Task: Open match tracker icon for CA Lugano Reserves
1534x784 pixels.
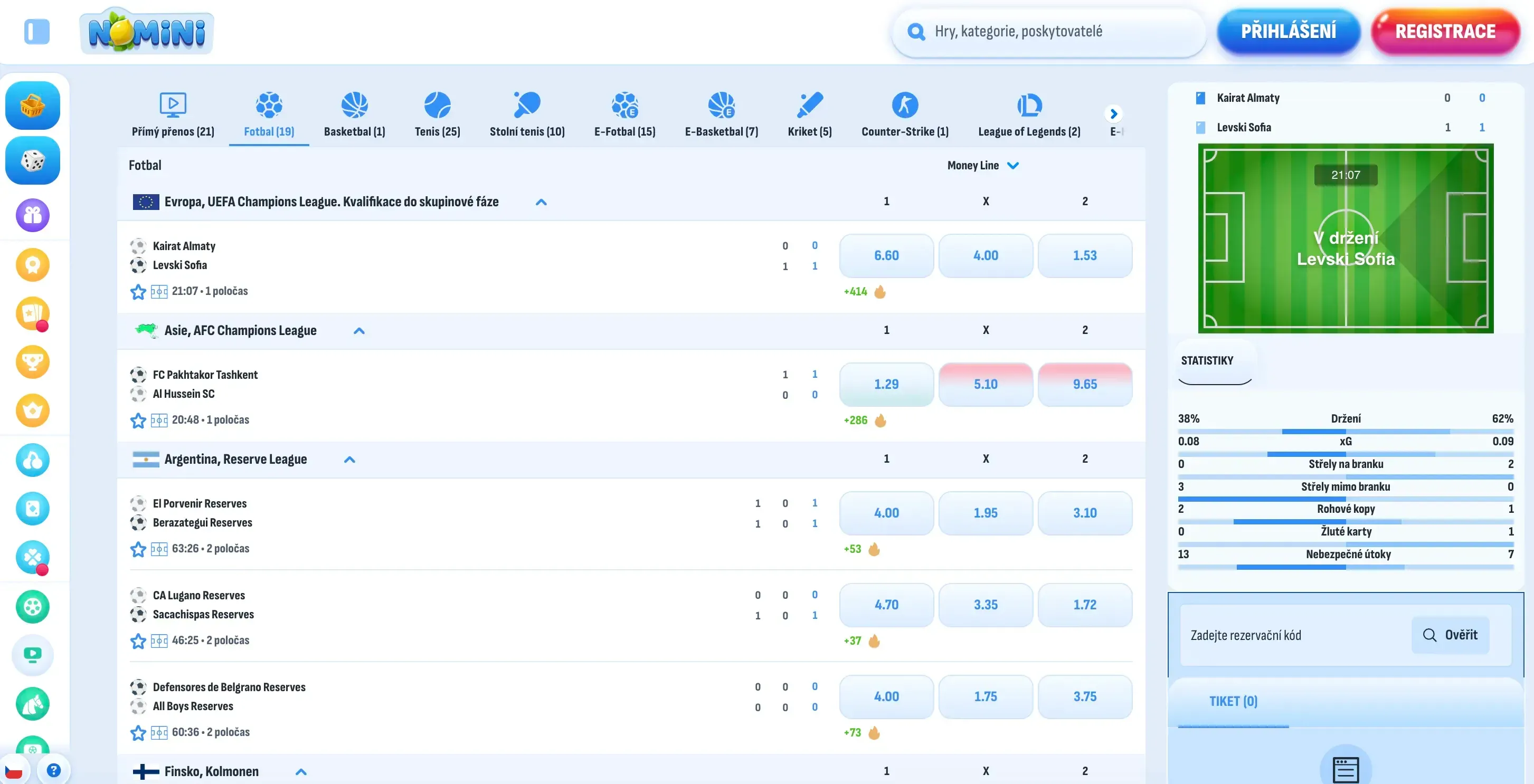Action: point(159,640)
